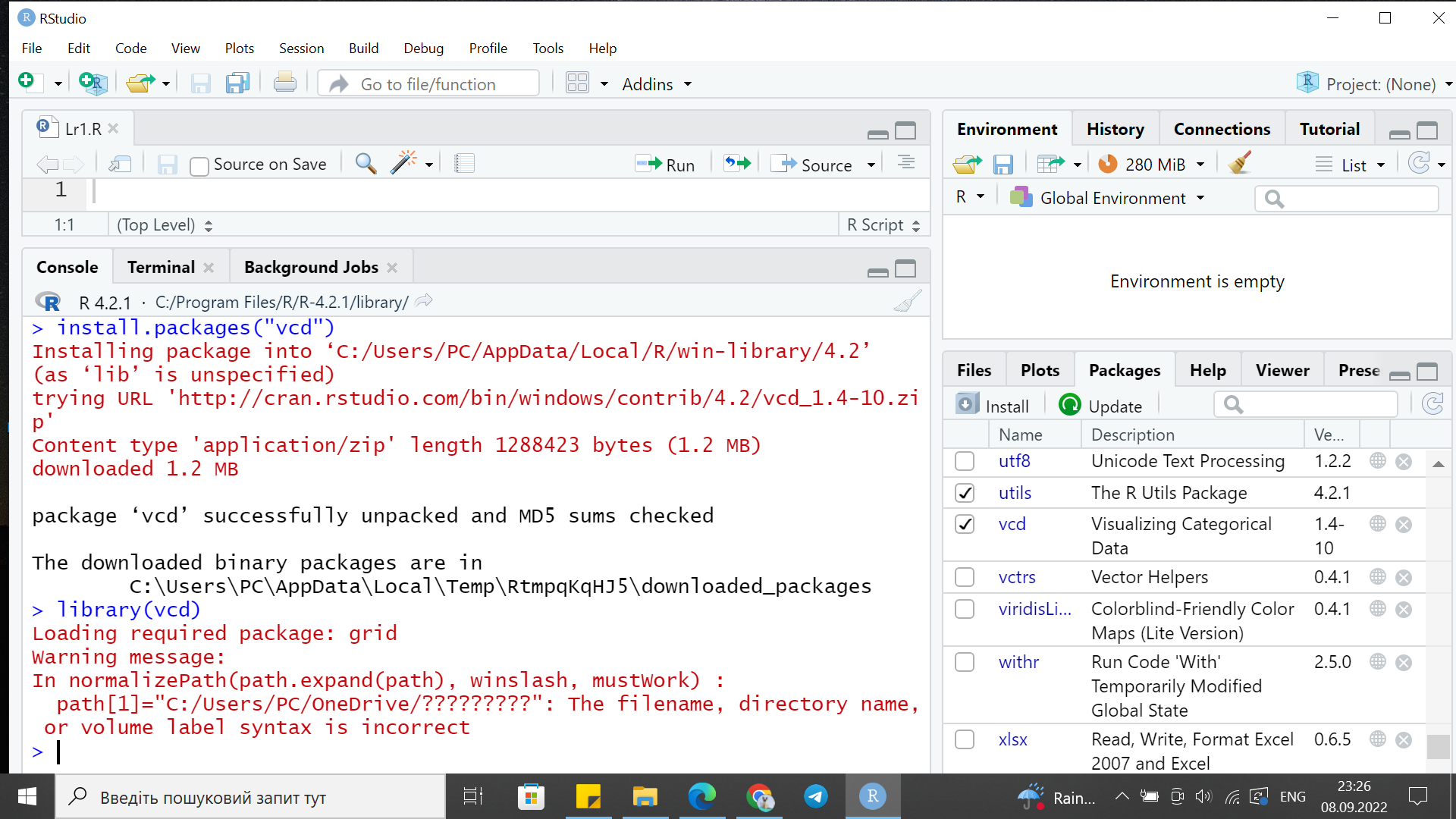Click the Search packages magnifier icon
The width and height of the screenshot is (1456, 819).
tap(1234, 405)
